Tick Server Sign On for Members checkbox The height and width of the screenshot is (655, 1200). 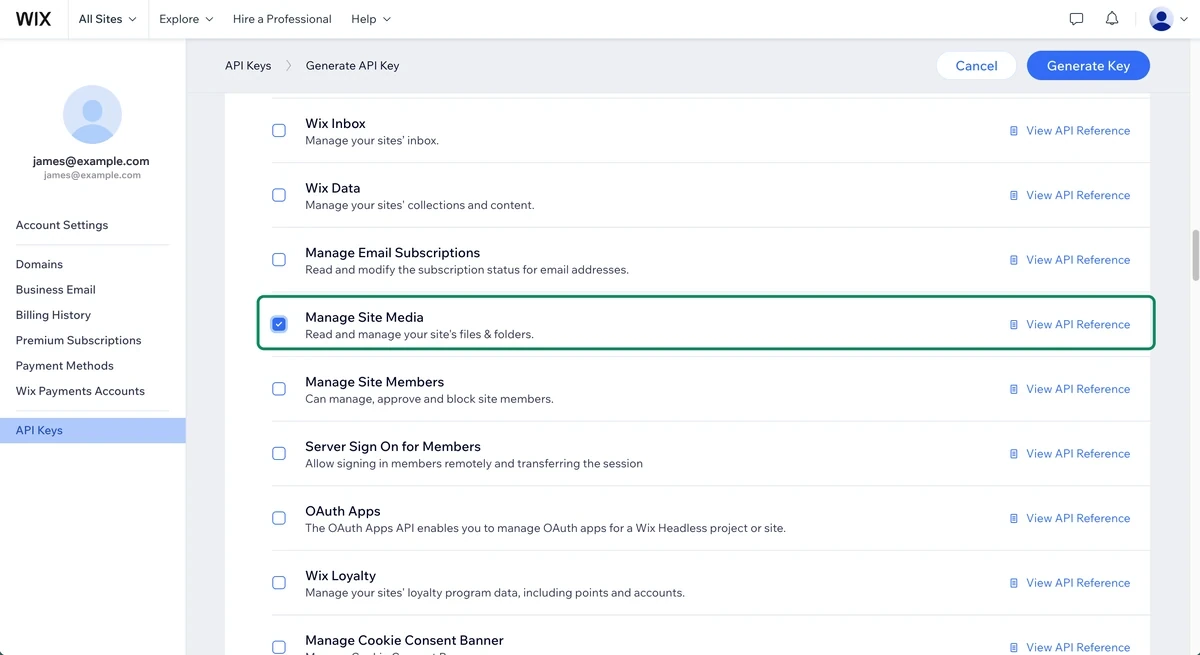pos(279,454)
